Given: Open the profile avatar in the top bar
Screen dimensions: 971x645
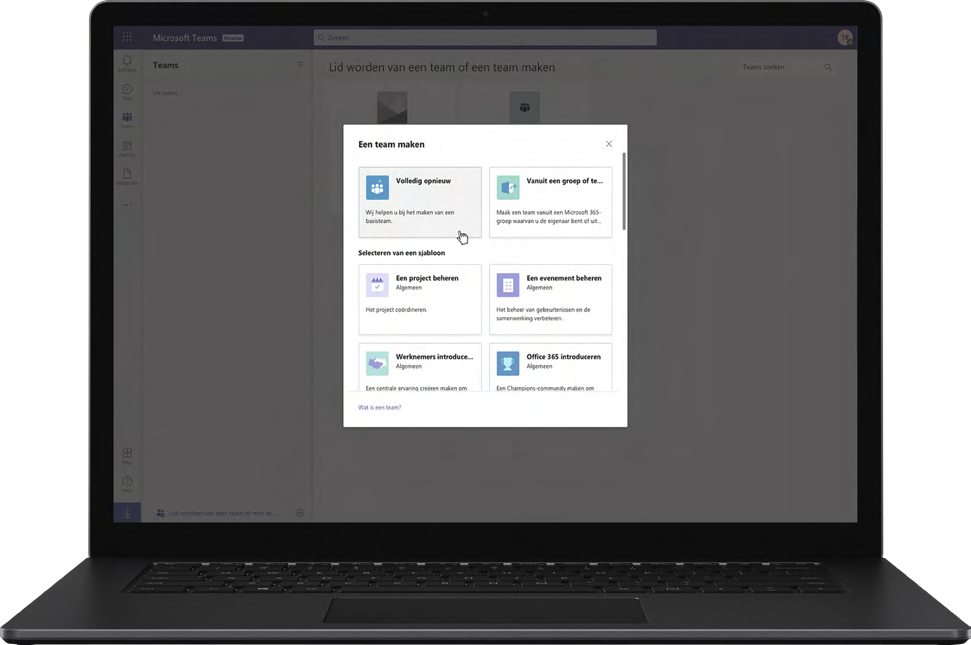Looking at the screenshot, I should 845,38.
